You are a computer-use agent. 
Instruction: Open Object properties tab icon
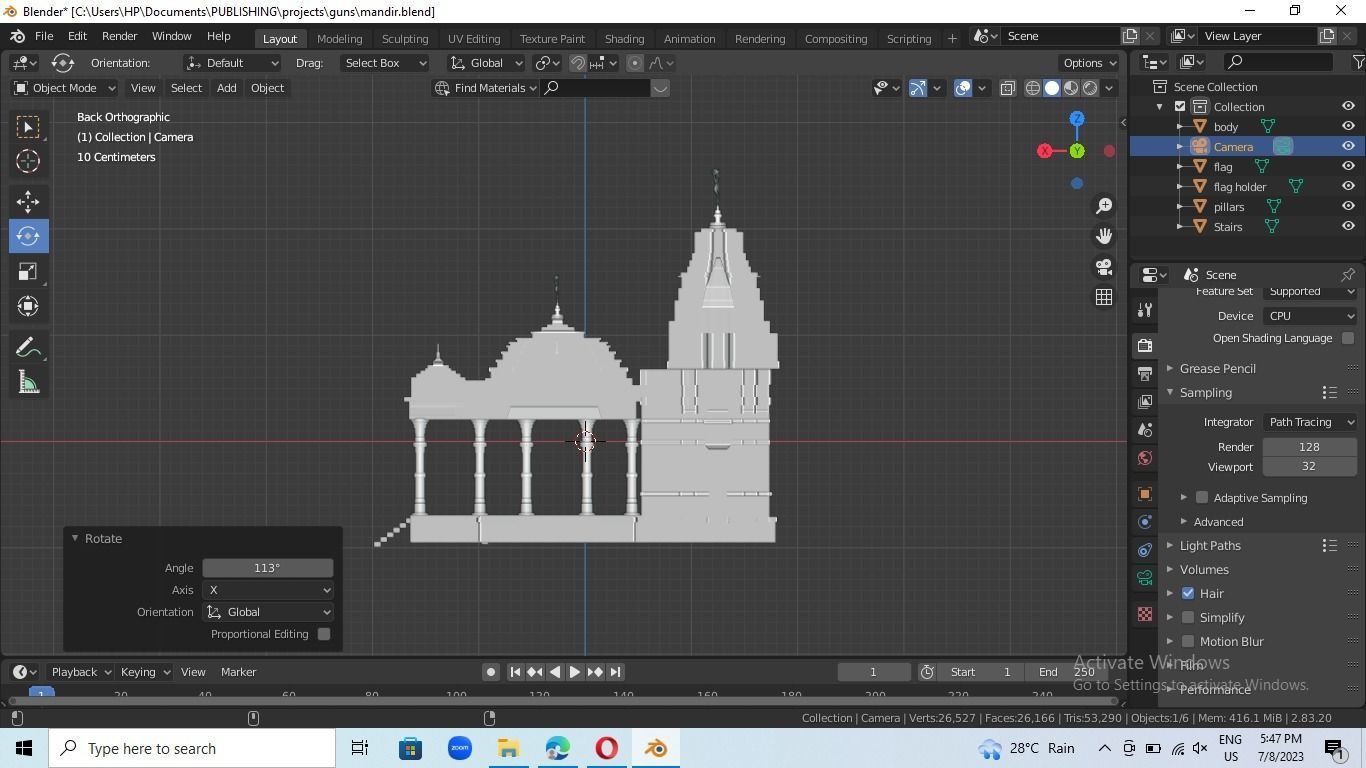point(1145,494)
